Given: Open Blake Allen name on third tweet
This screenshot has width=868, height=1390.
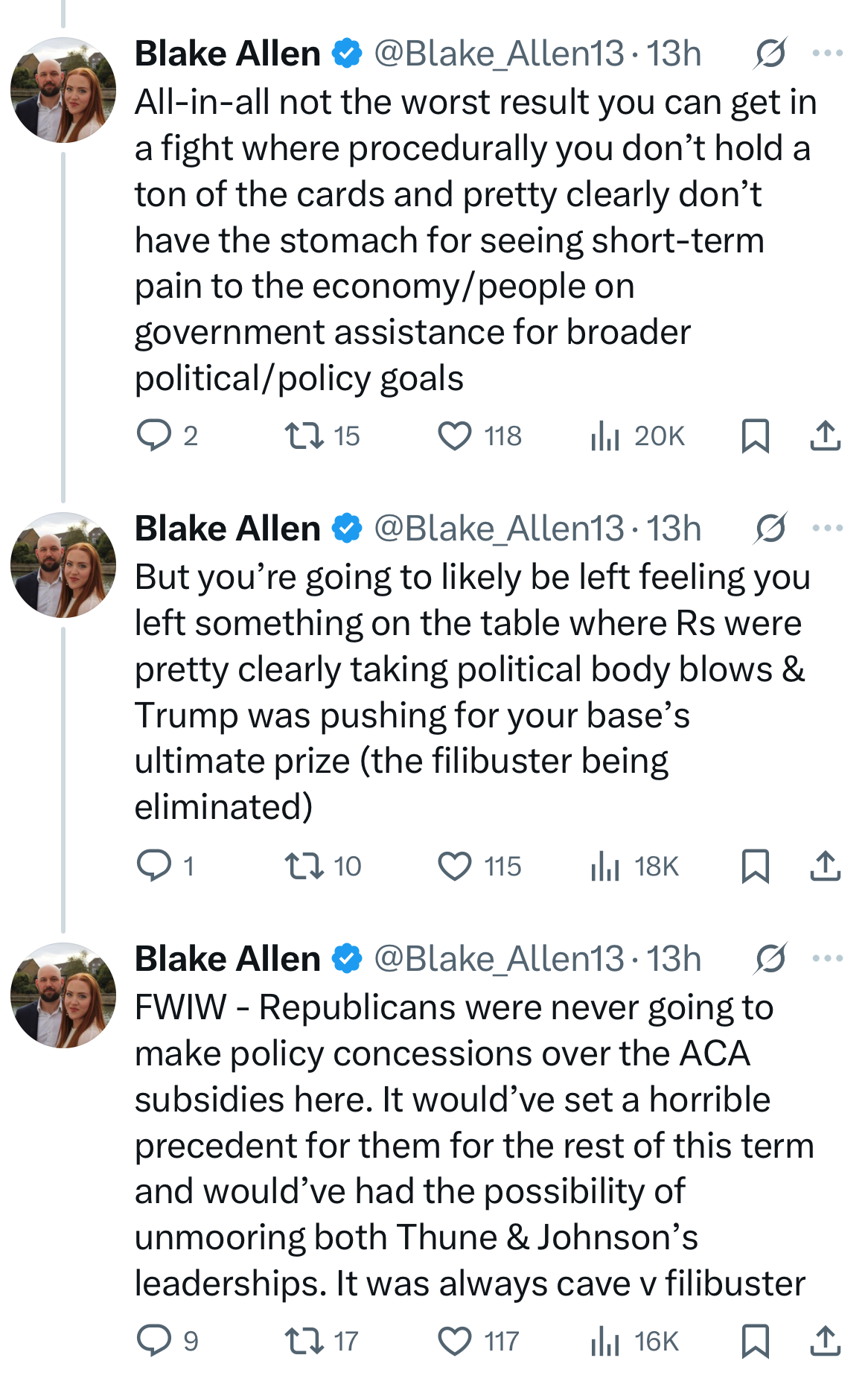Looking at the screenshot, I should pos(228,959).
